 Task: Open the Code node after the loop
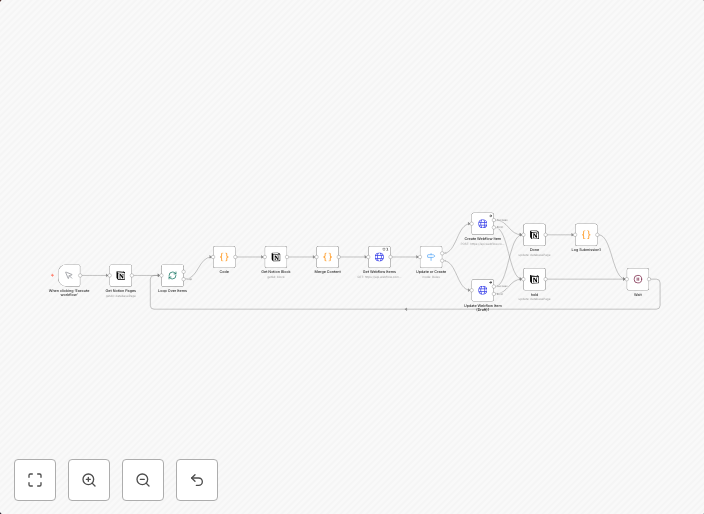pos(224,257)
